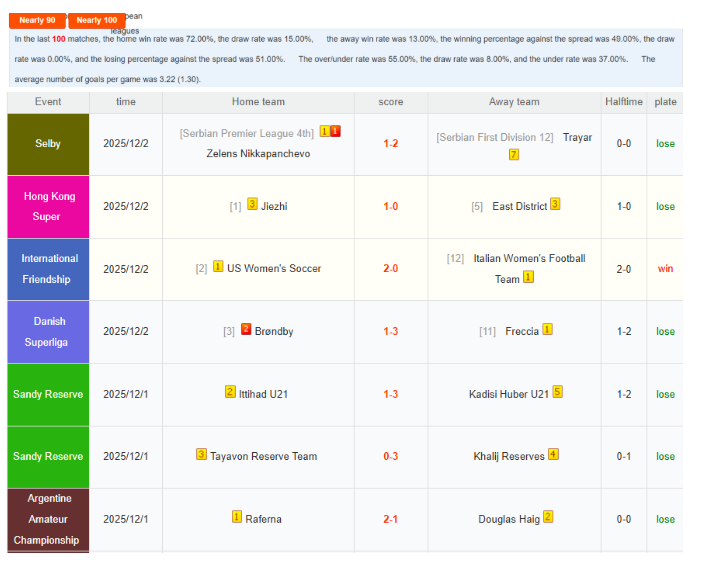Click Brøndby's red card badge
Image resolution: width=709 pixels, height=563 pixels.
pyautogui.click(x=246, y=329)
